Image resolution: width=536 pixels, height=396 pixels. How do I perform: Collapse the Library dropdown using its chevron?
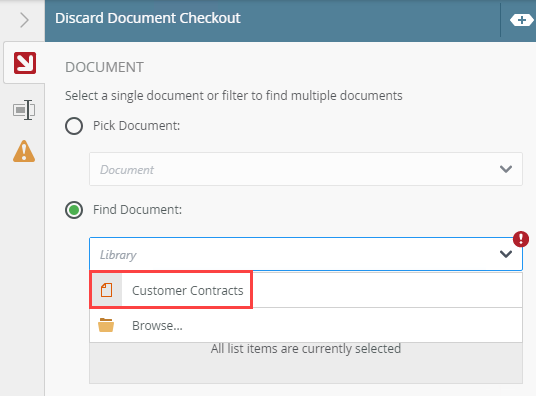(506, 254)
